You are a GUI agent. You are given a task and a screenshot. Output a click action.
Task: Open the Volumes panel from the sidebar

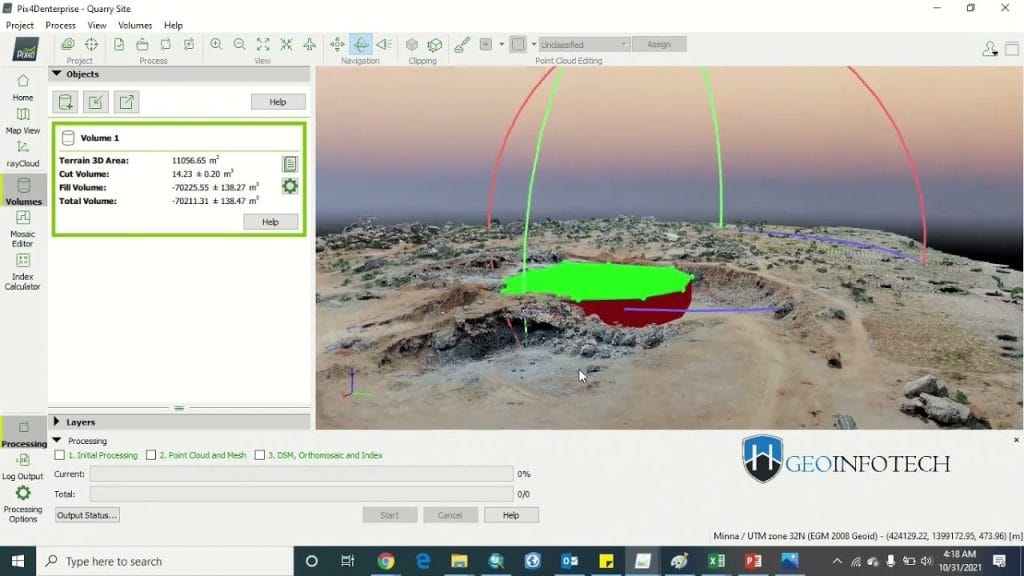22,190
